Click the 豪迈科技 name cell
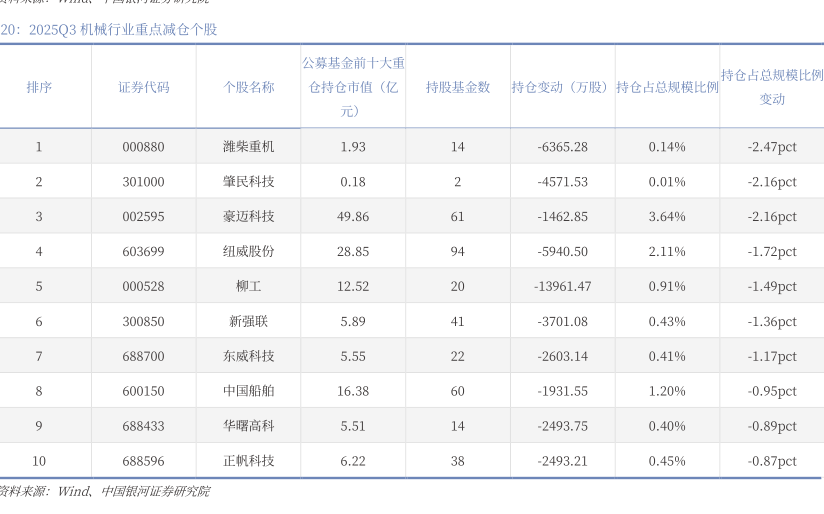Image resolution: width=824 pixels, height=514 pixels. click(248, 217)
